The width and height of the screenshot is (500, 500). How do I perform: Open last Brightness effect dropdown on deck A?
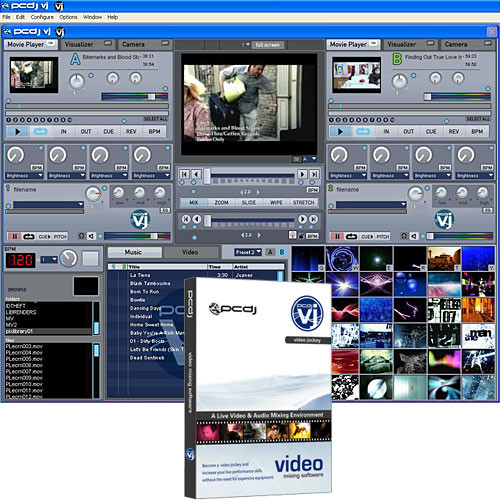point(152,176)
